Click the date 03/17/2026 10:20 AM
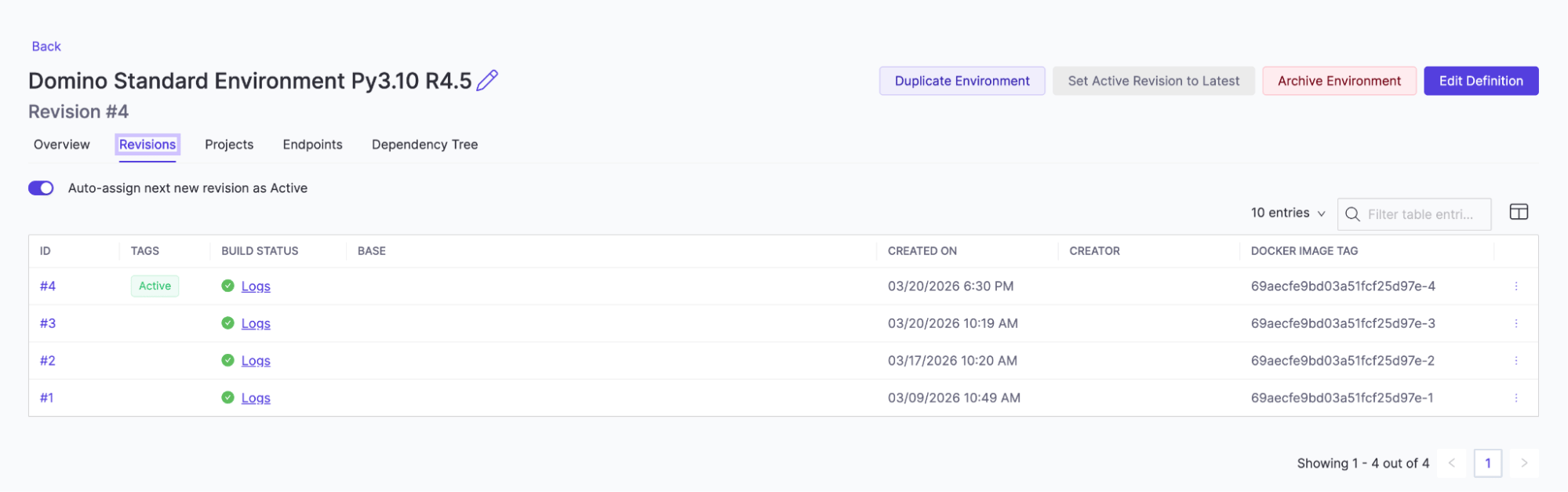 [x=952, y=361]
